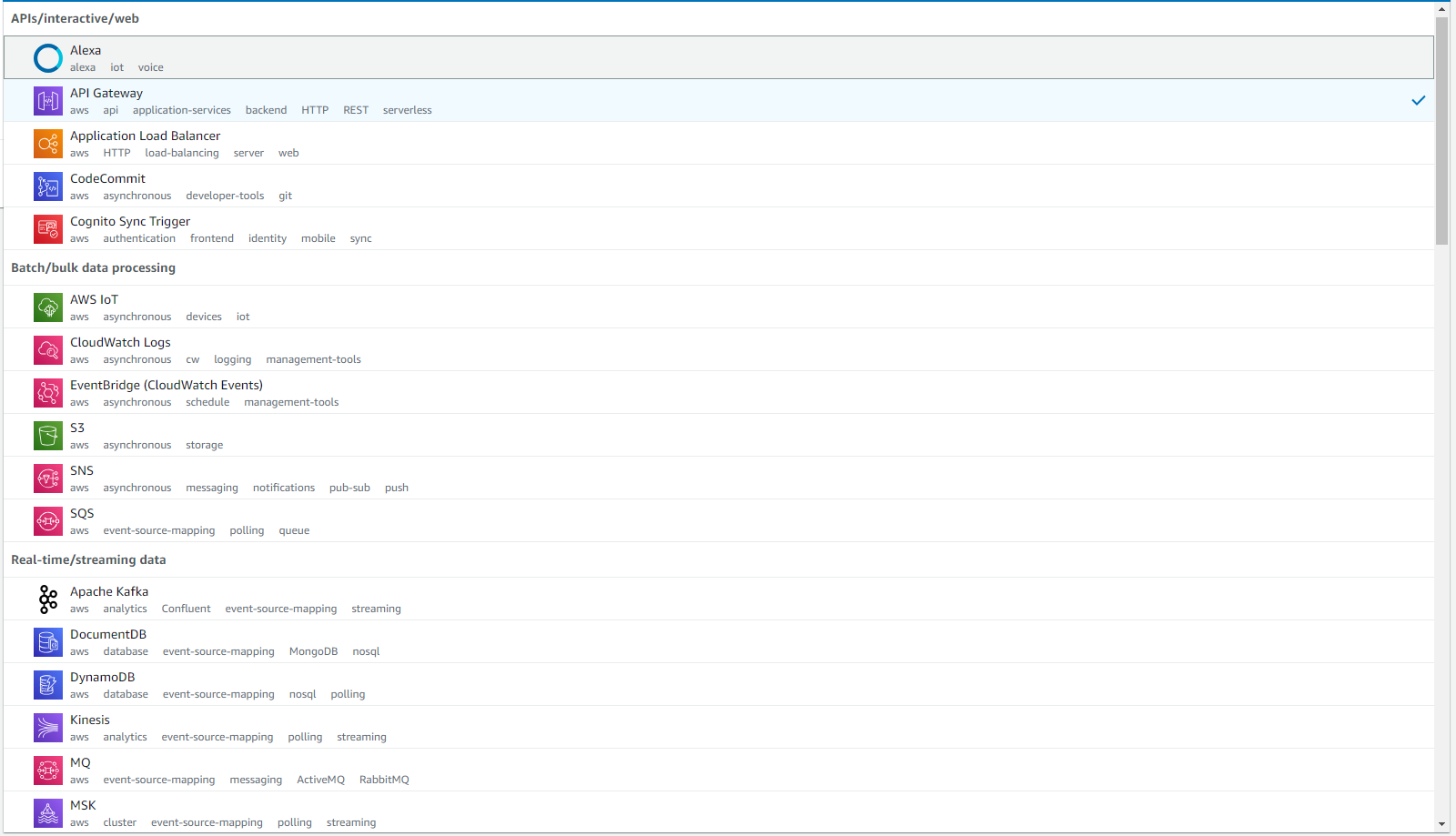Click the DynamoDB icon
The height and width of the screenshot is (836, 1456).
[x=48, y=685]
